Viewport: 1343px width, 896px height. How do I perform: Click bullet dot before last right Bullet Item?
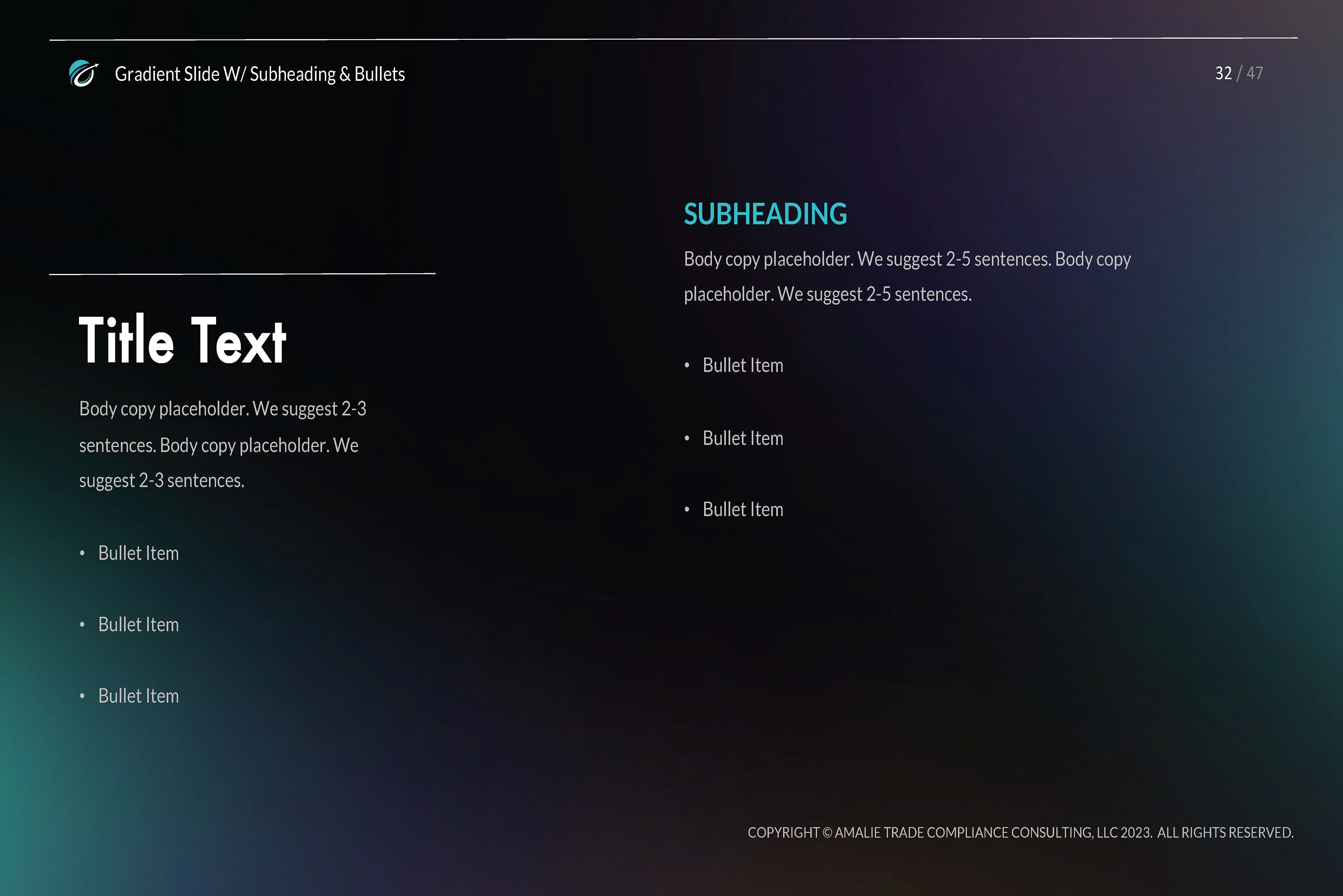click(x=687, y=510)
